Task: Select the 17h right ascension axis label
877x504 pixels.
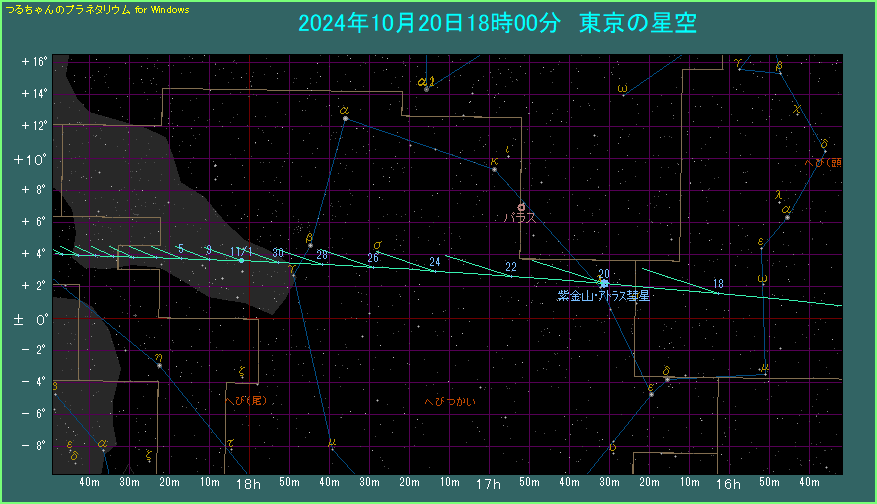Action: pyautogui.click(x=487, y=484)
